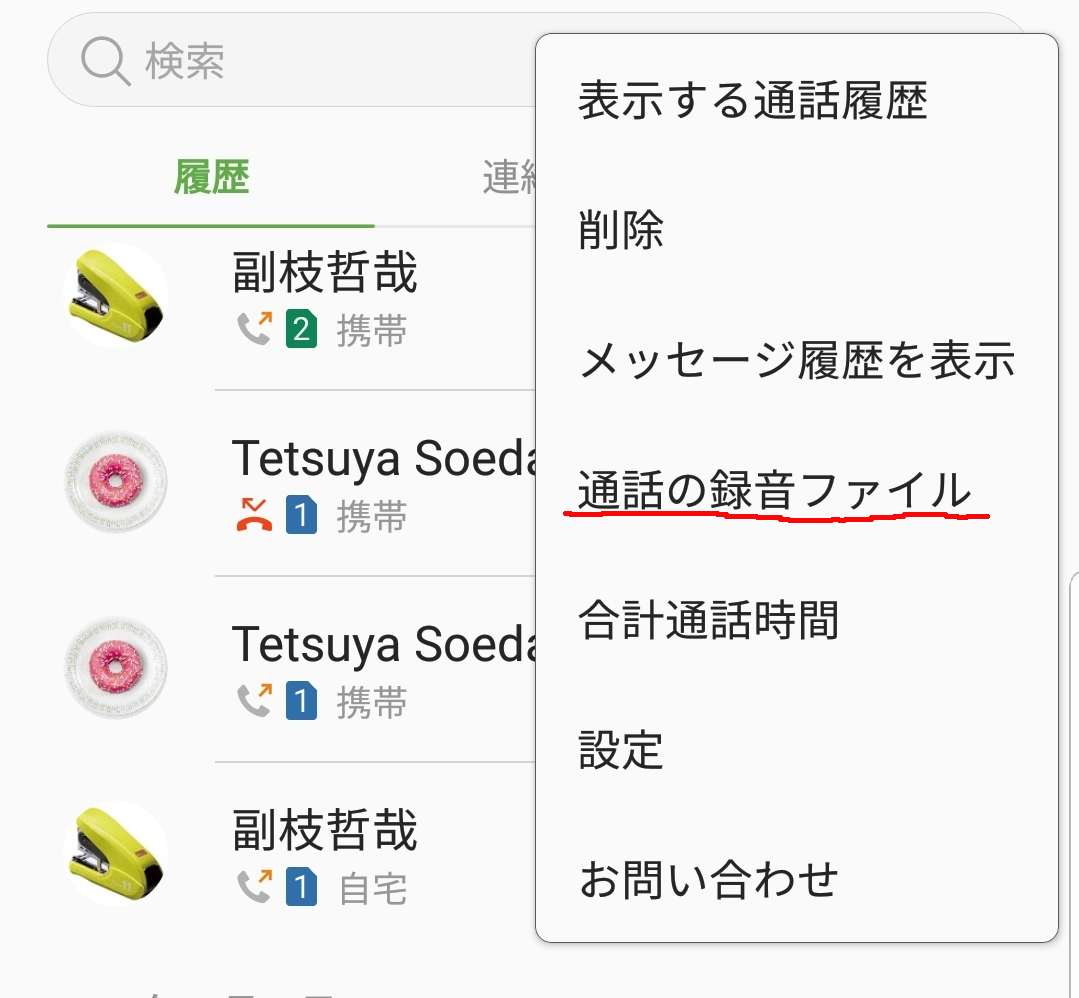This screenshot has width=1079, height=998.
Task: Tap donut avatar of outgoing Tetsuya Soeda call
Action: [116, 668]
